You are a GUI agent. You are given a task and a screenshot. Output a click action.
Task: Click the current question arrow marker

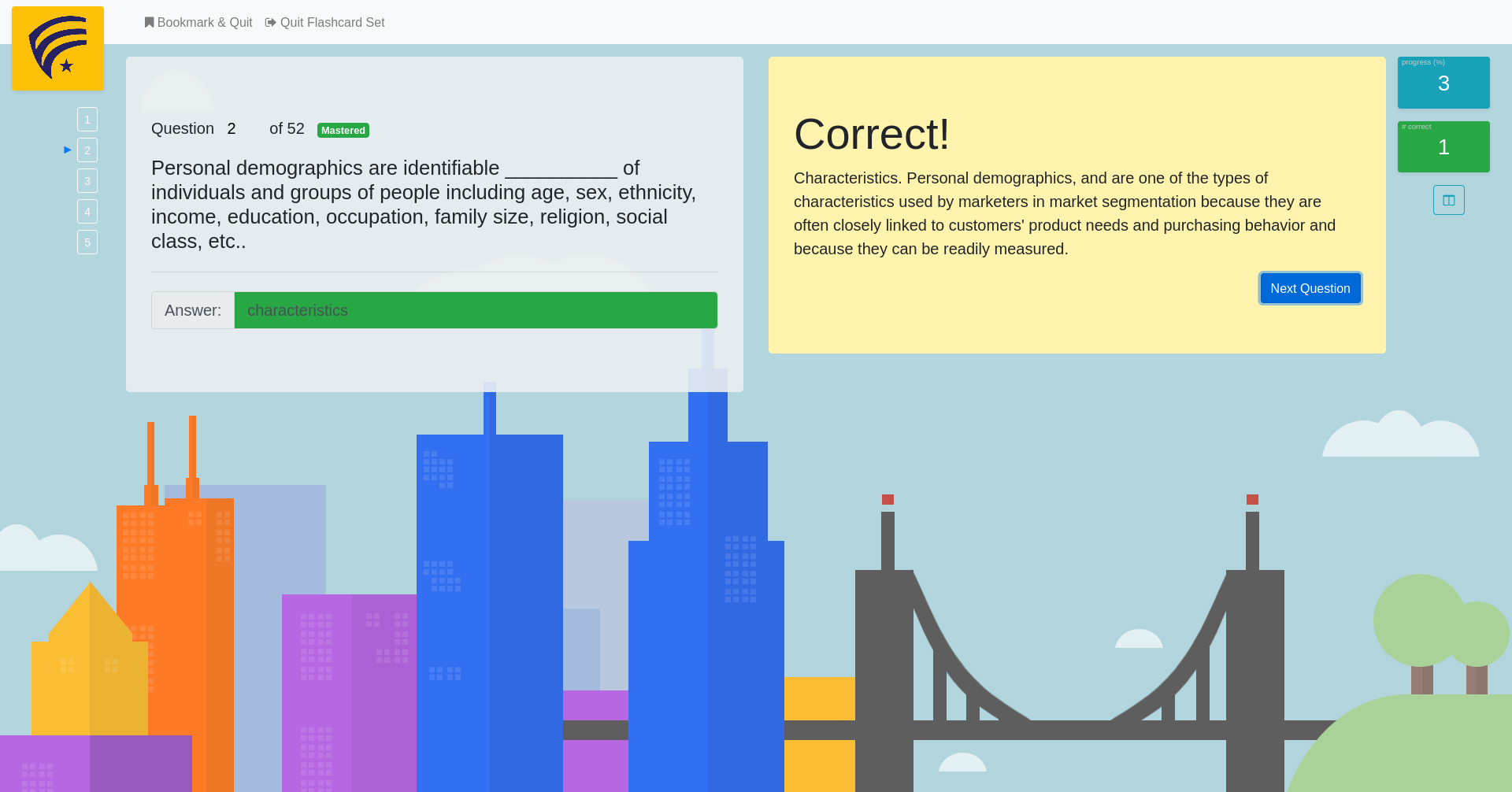click(x=68, y=150)
